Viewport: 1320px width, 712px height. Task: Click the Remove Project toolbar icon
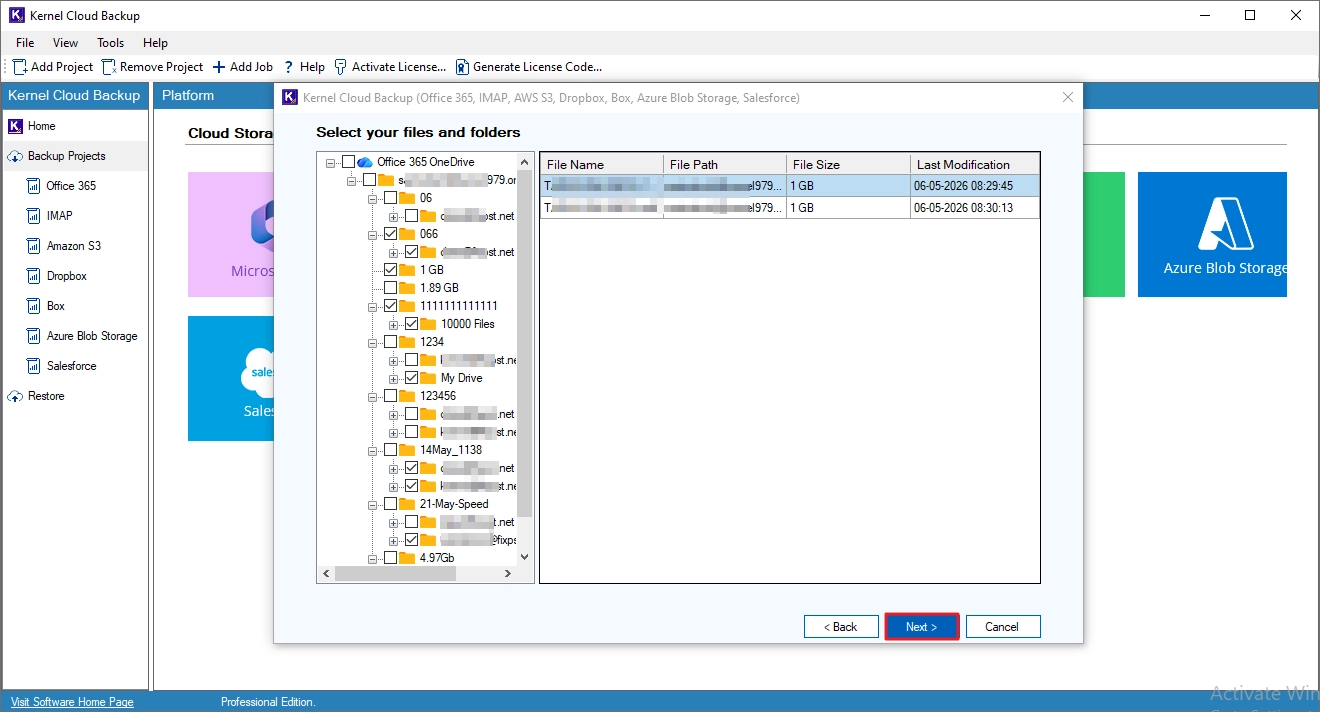pyautogui.click(x=109, y=67)
